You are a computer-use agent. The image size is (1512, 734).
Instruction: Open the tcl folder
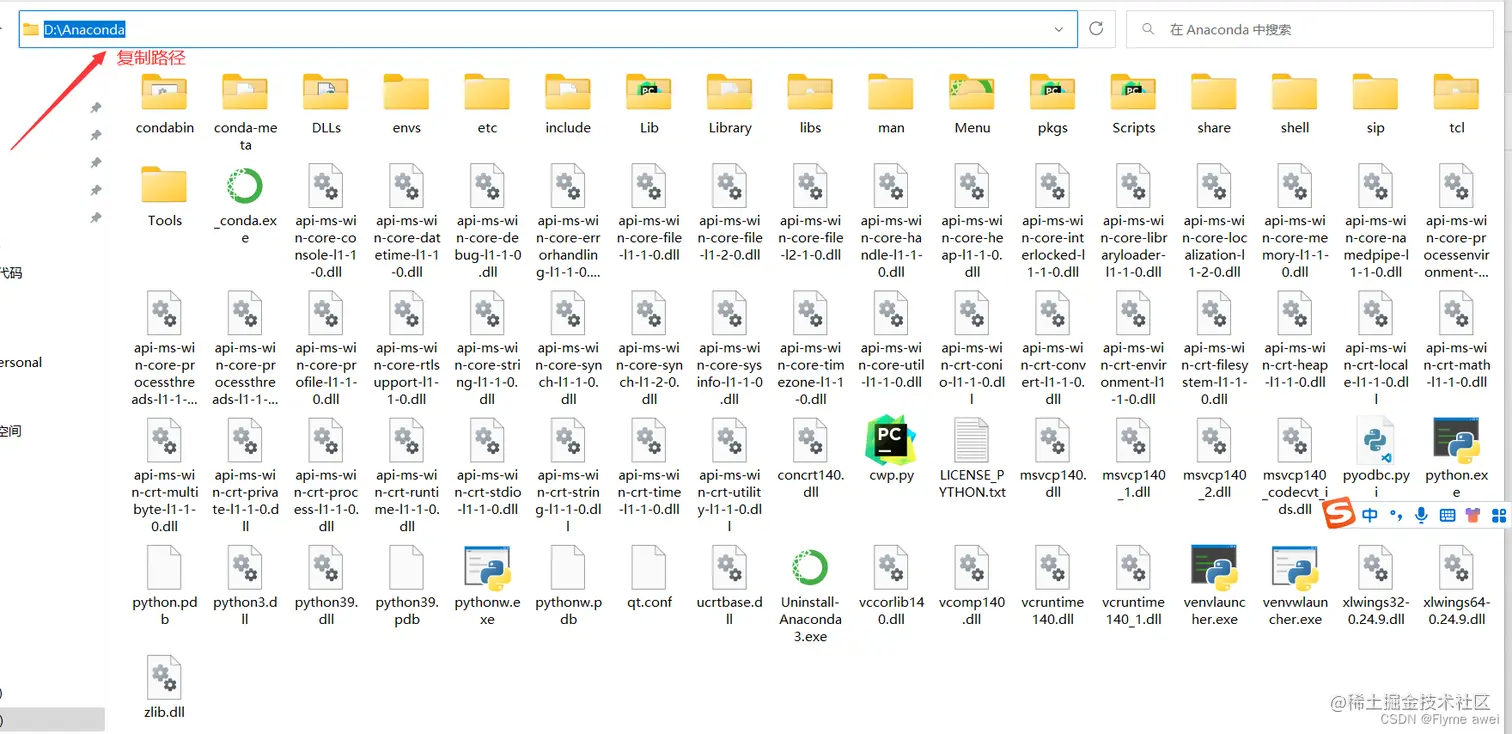click(x=1457, y=104)
